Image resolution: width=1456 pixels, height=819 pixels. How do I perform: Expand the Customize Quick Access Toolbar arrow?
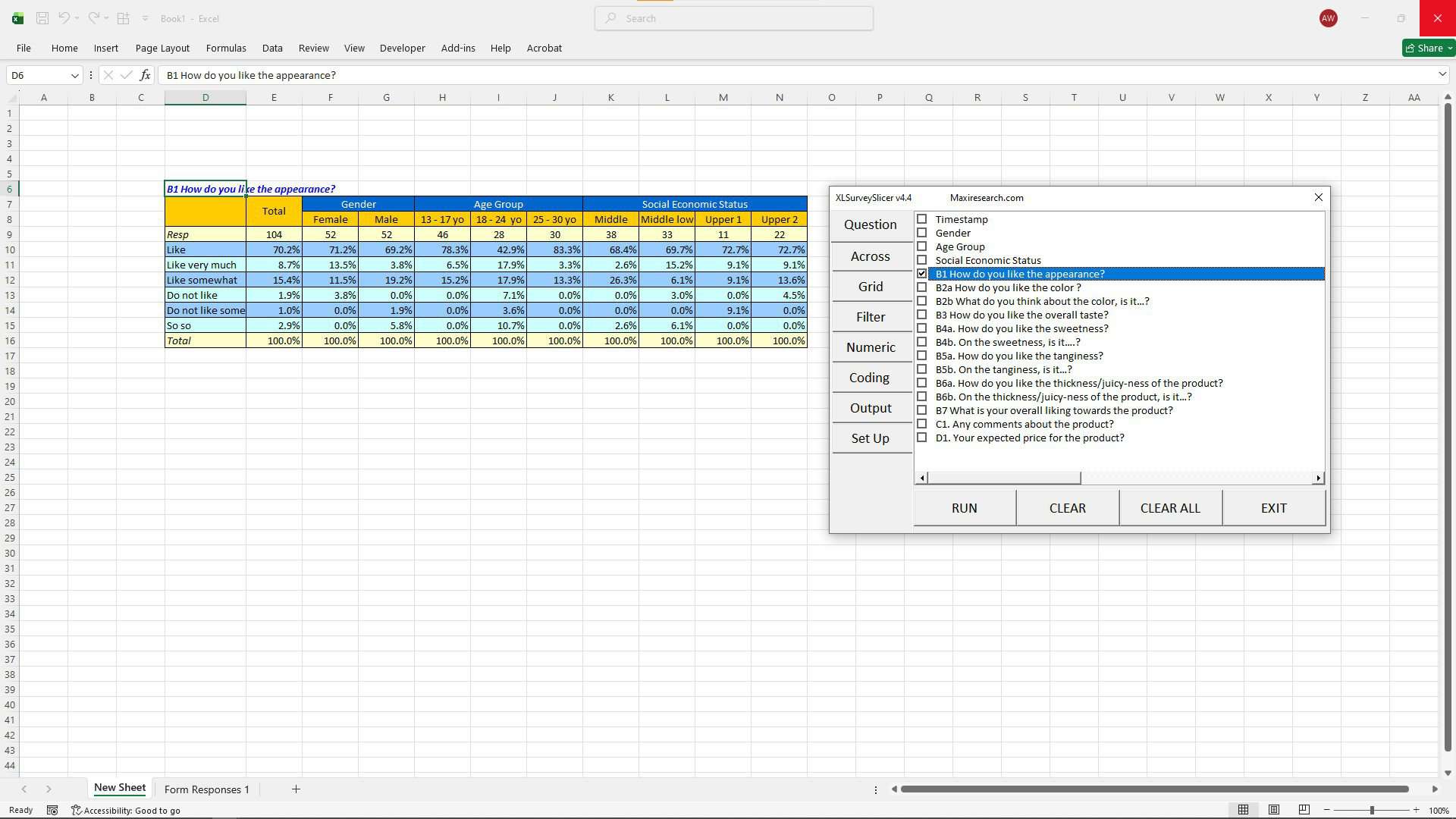point(145,18)
